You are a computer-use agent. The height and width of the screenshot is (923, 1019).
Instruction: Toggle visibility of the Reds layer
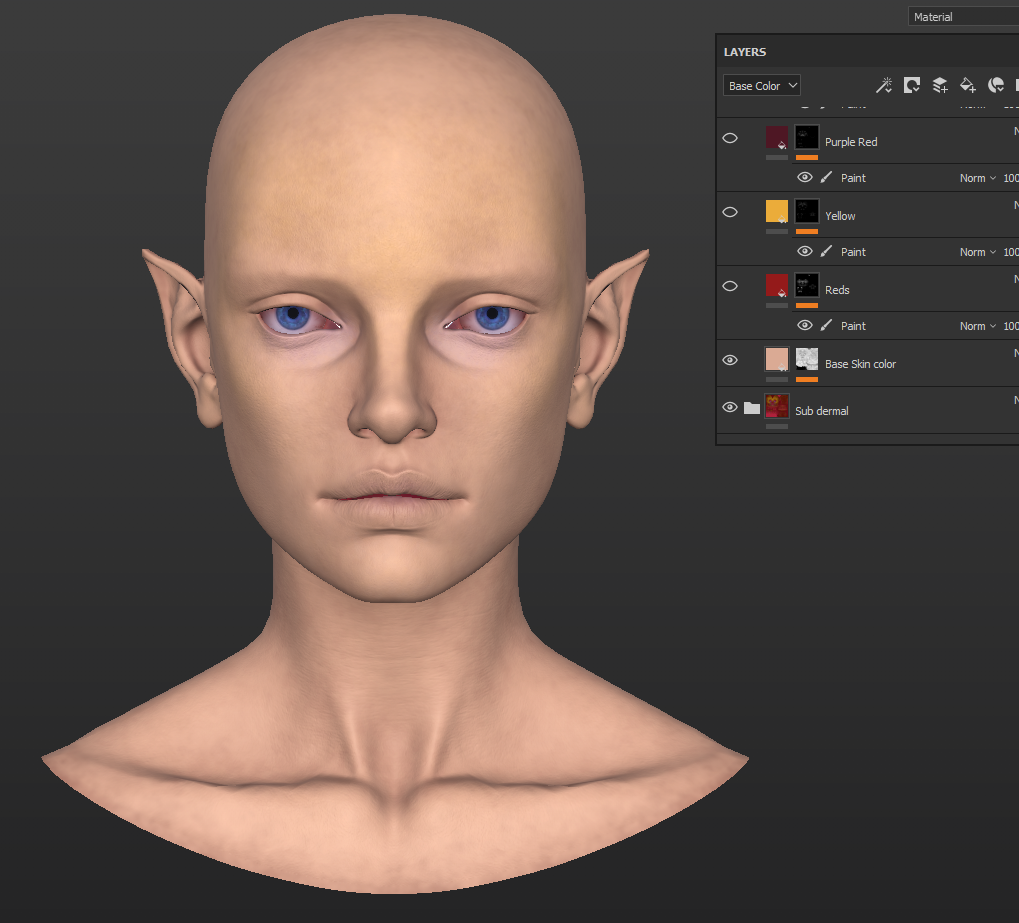730,287
